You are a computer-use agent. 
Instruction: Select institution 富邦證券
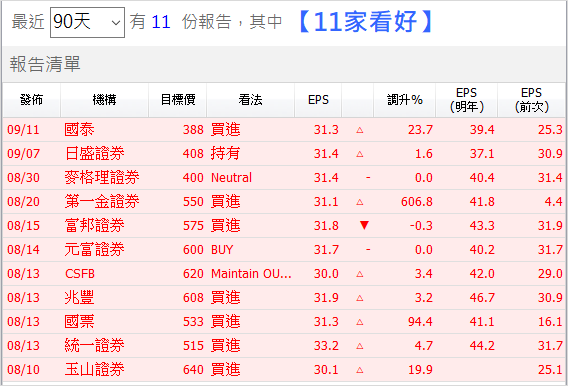95,226
